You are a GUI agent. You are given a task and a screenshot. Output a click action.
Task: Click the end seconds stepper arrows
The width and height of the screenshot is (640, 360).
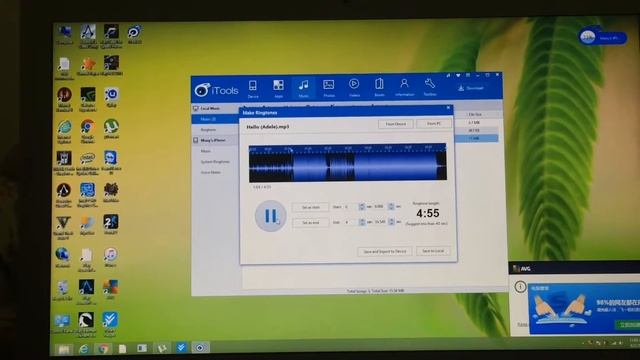point(391,222)
